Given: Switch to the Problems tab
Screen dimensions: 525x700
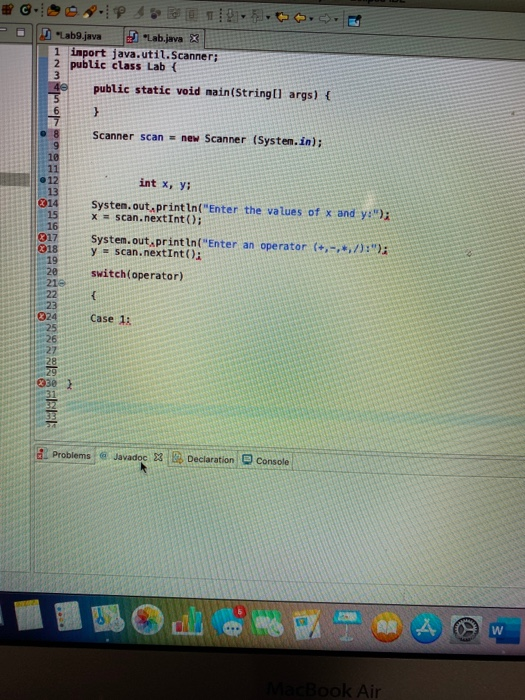Looking at the screenshot, I should click(x=65, y=454).
